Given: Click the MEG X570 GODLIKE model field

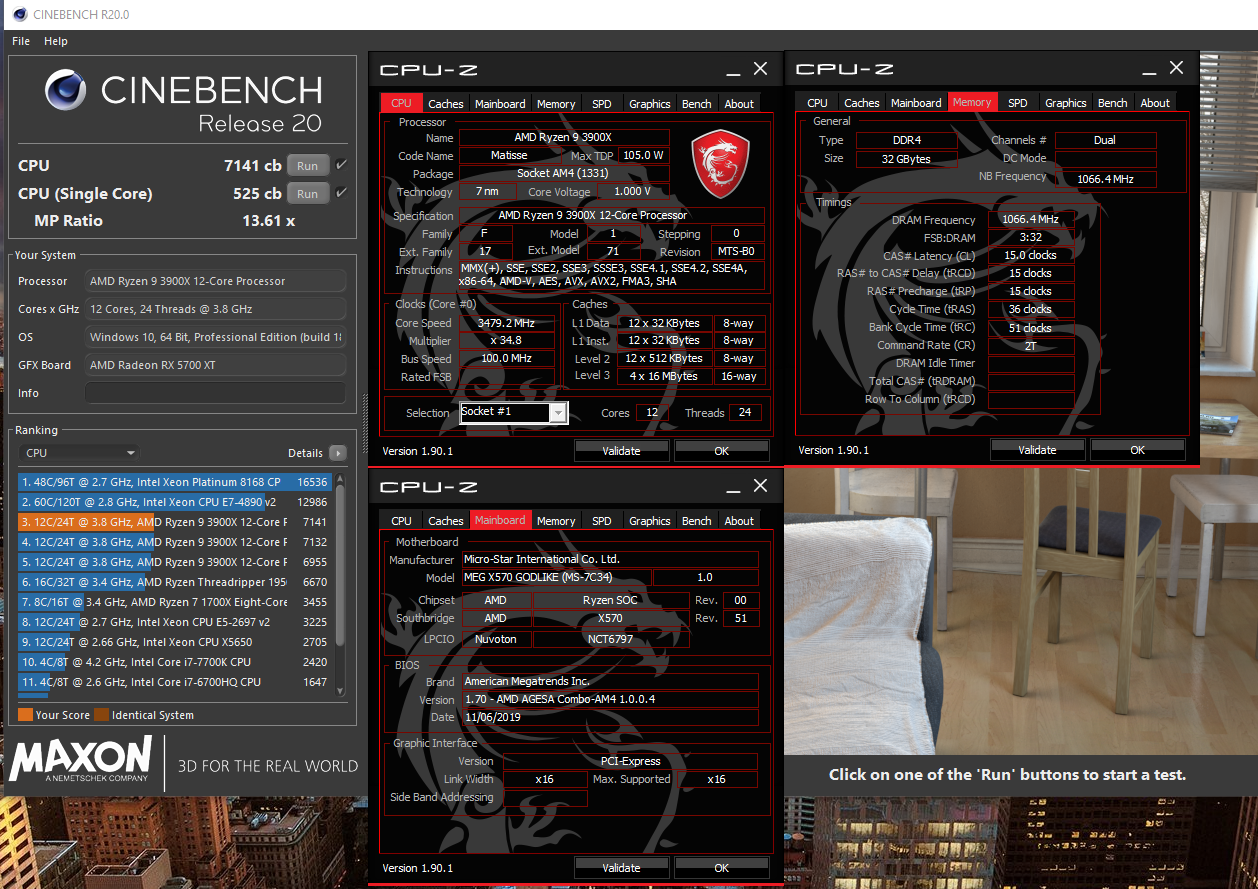Looking at the screenshot, I should coord(556,578).
